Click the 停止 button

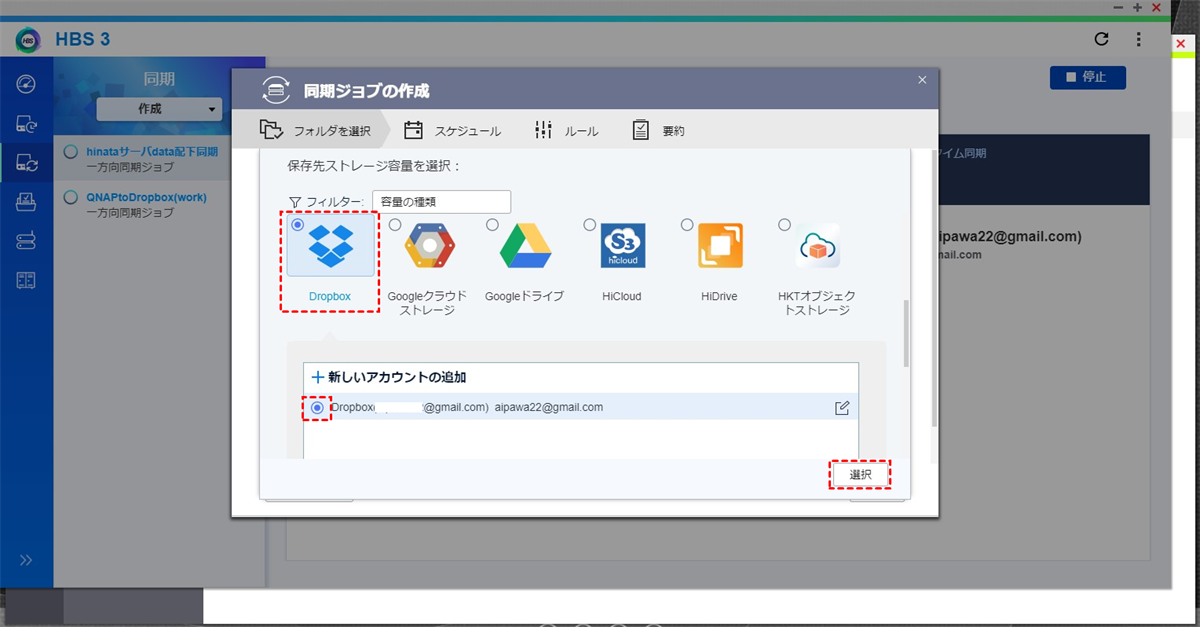click(x=1087, y=77)
